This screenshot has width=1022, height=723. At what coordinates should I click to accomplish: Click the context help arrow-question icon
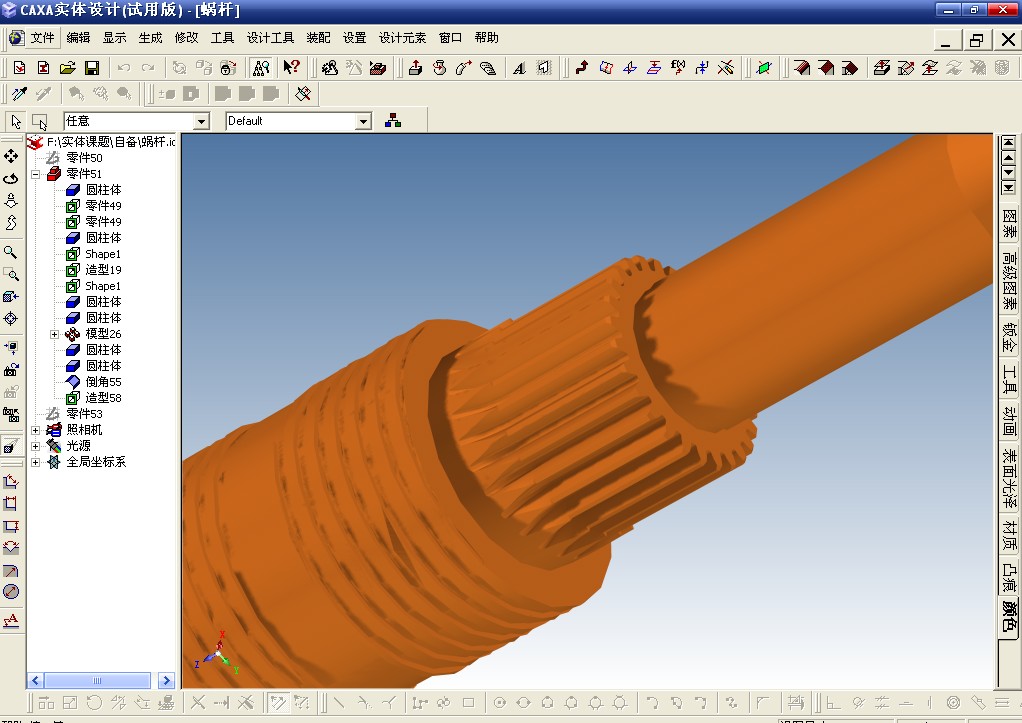click(291, 67)
